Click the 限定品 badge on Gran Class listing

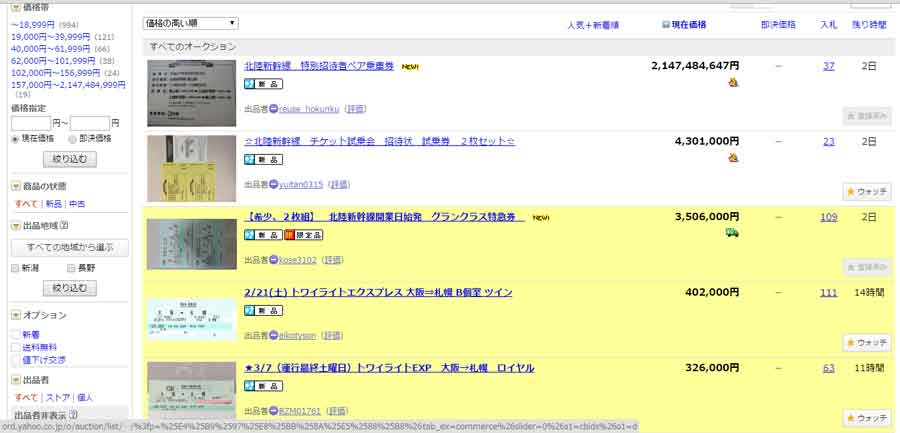[x=303, y=235]
